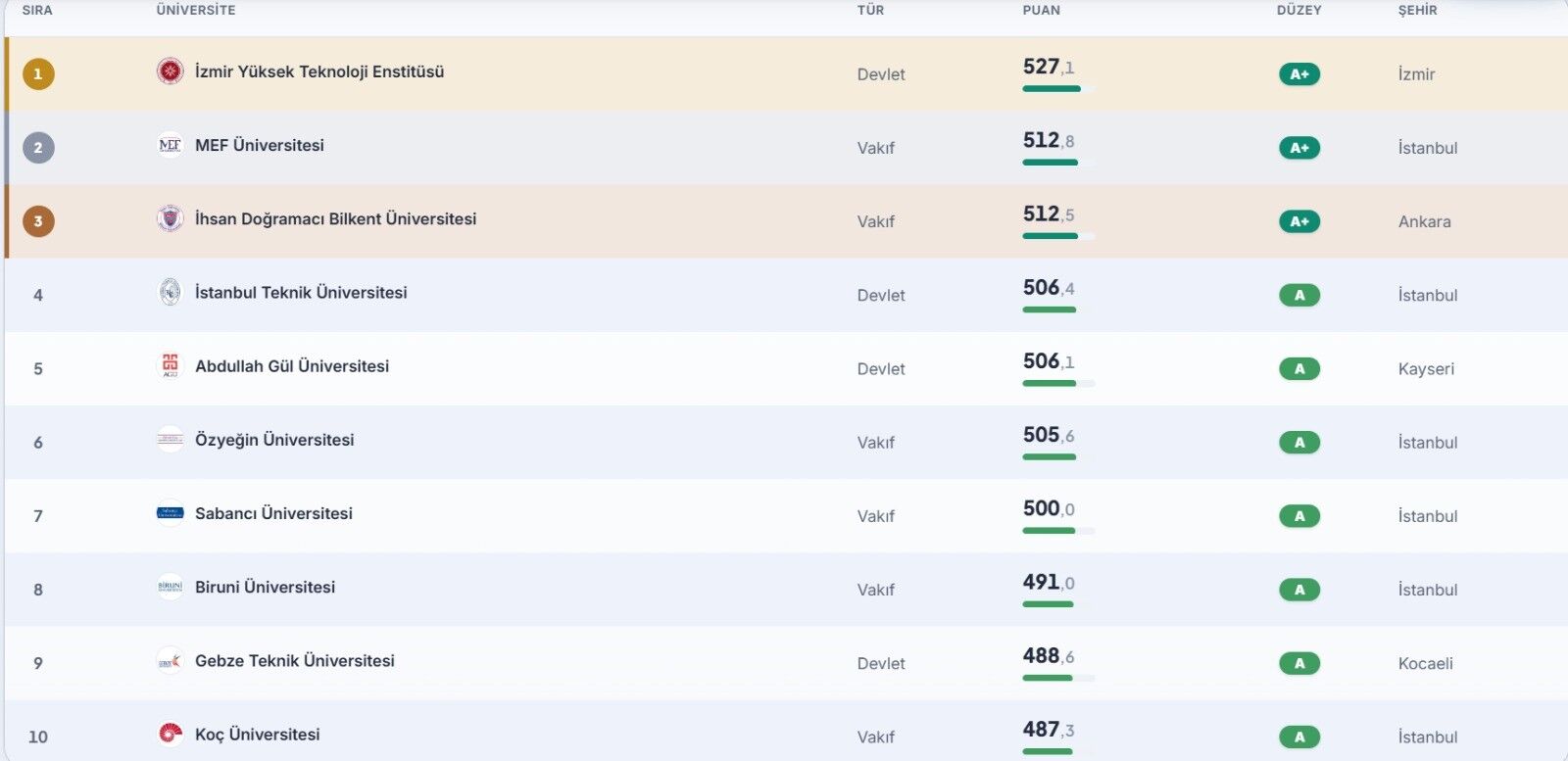This screenshot has height=761, width=1568.
Task: Open the Gebze Teknik Üniversitesi entry
Action: click(295, 661)
